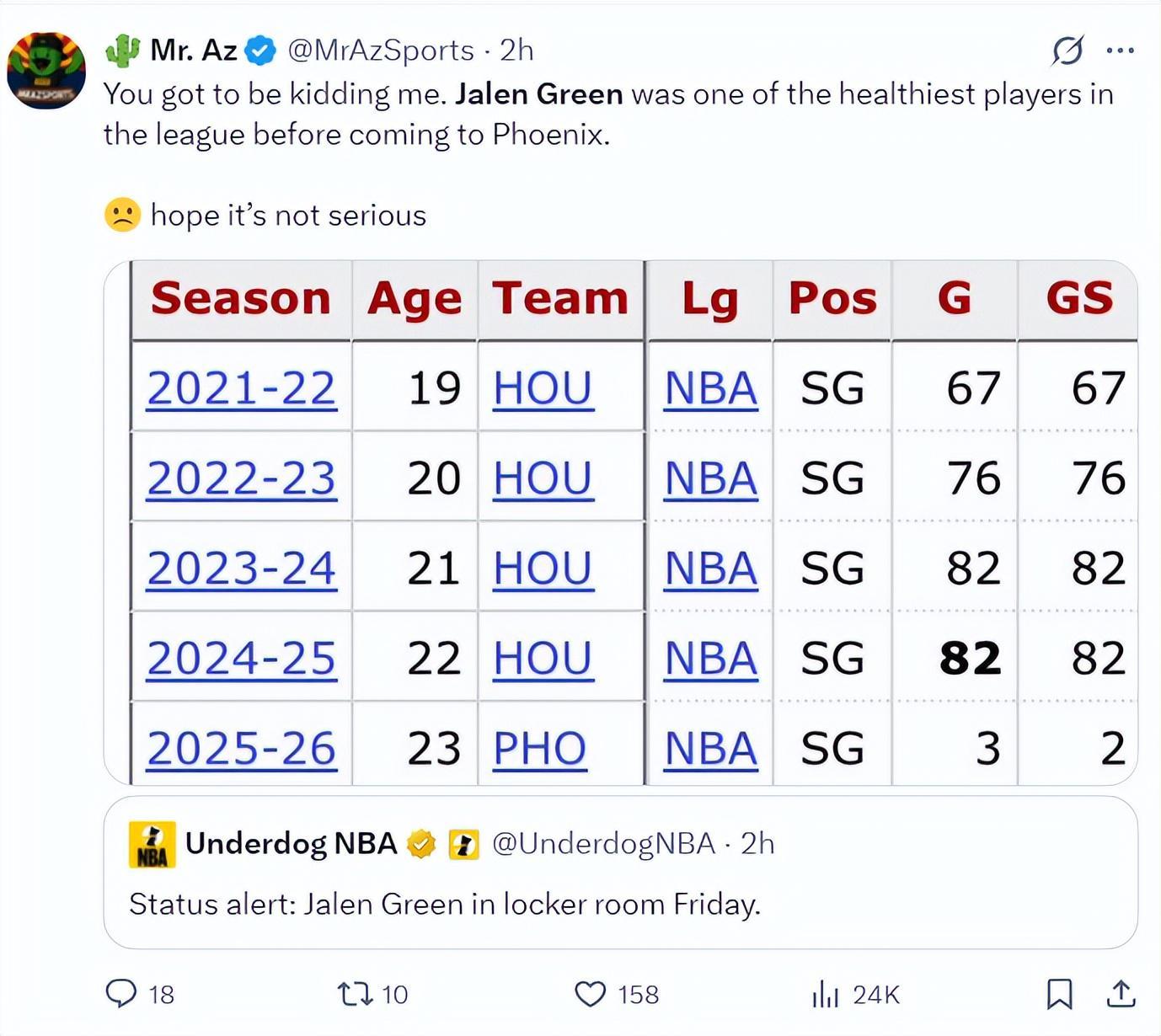Click Mr. Az's blue verified badge
Screen dimensions: 1161x1036
pyautogui.click(x=260, y=51)
